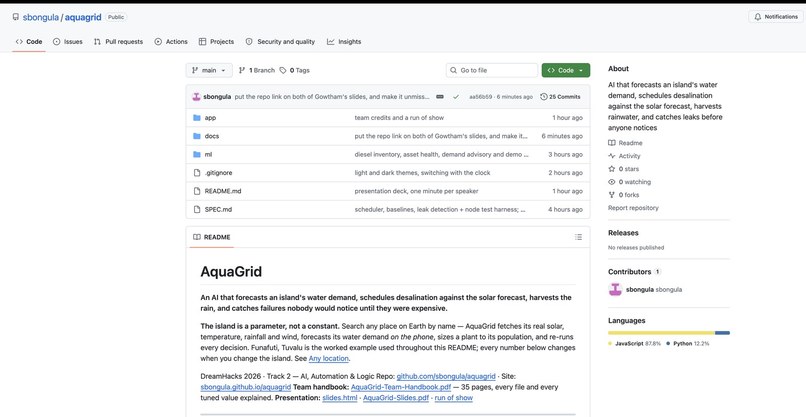Click yellow JavaScript segment of language bar
The image size is (806, 417).
coord(661,333)
